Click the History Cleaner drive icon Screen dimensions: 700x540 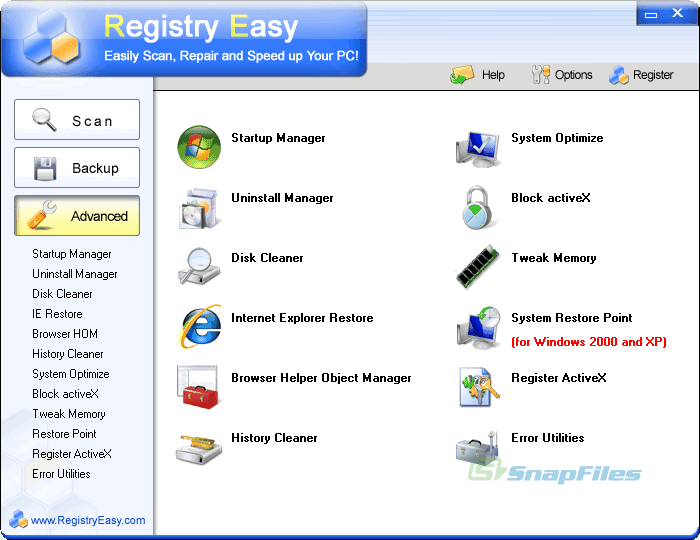199,449
